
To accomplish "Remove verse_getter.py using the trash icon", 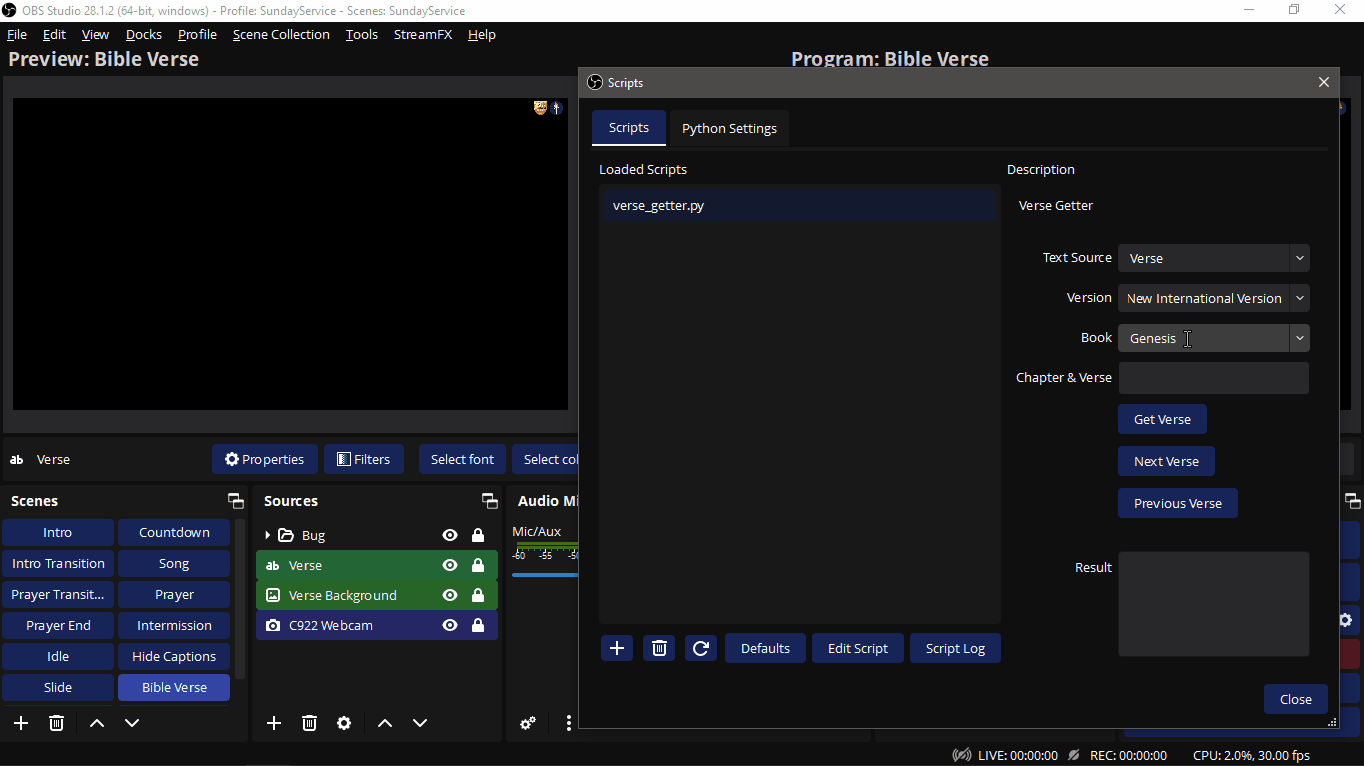I will 658,648.
